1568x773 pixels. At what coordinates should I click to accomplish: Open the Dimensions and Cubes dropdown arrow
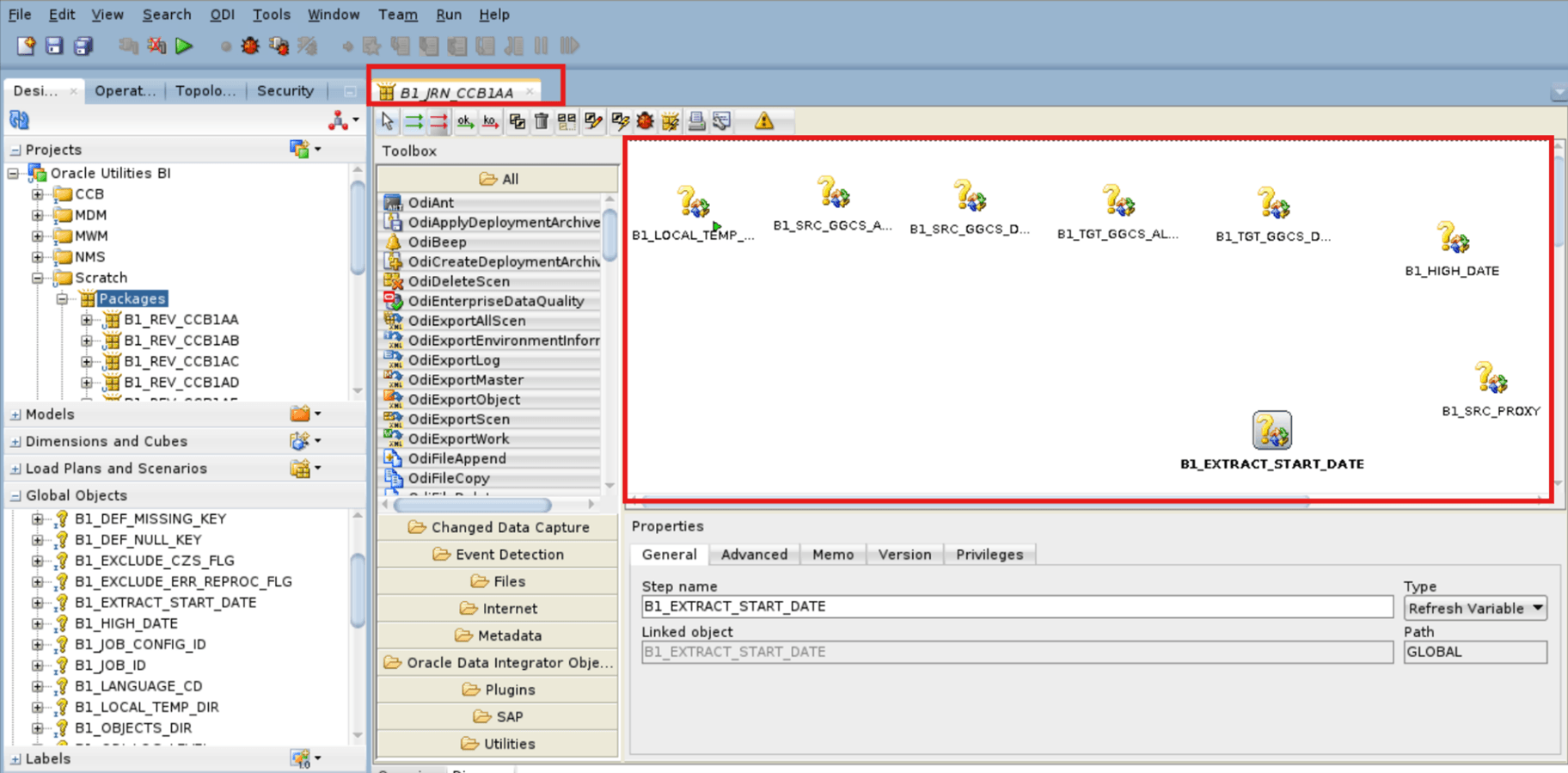(x=318, y=440)
